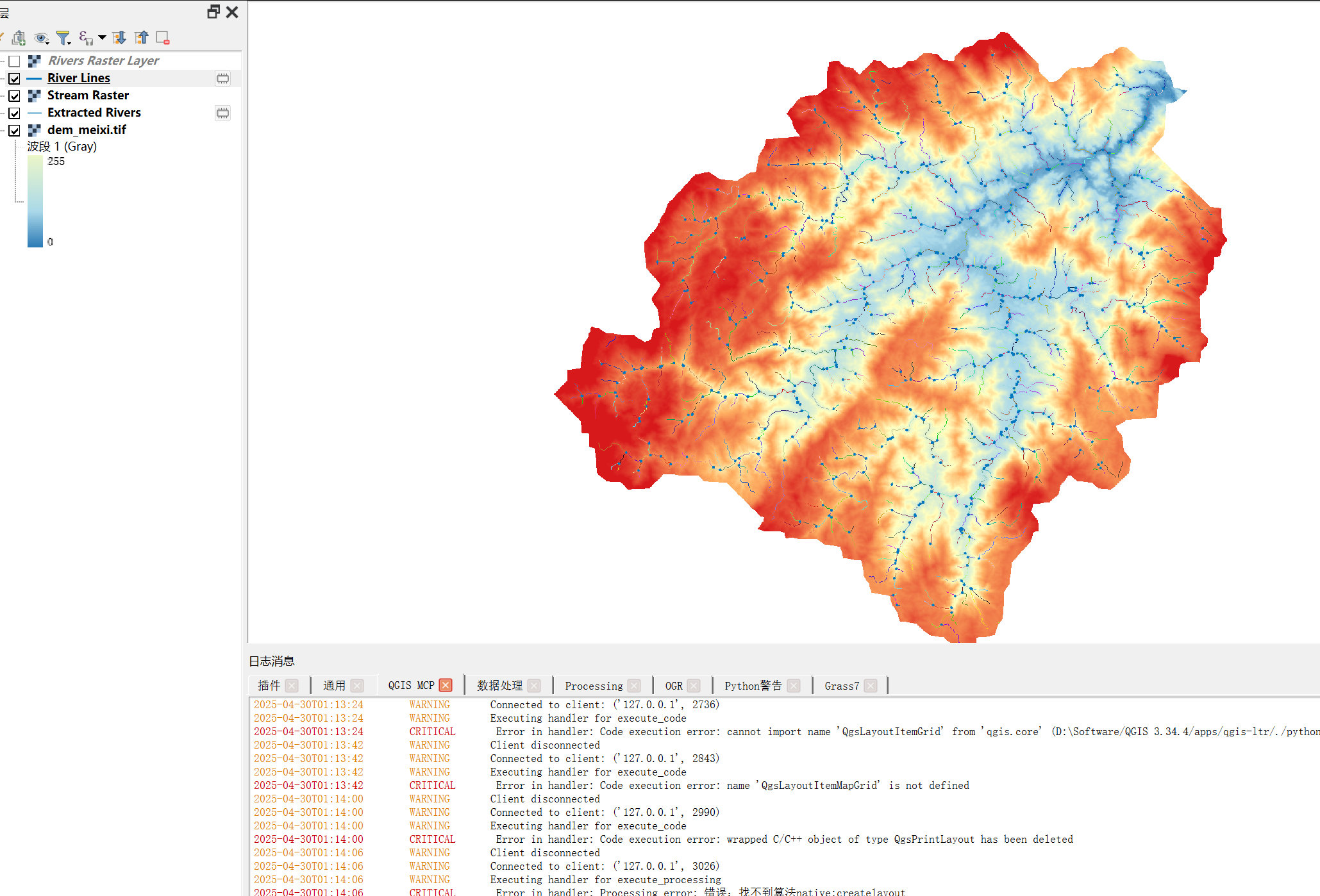1320x896 pixels.
Task: Enable the Rivers Raster Layer checkbox
Action: (14, 61)
